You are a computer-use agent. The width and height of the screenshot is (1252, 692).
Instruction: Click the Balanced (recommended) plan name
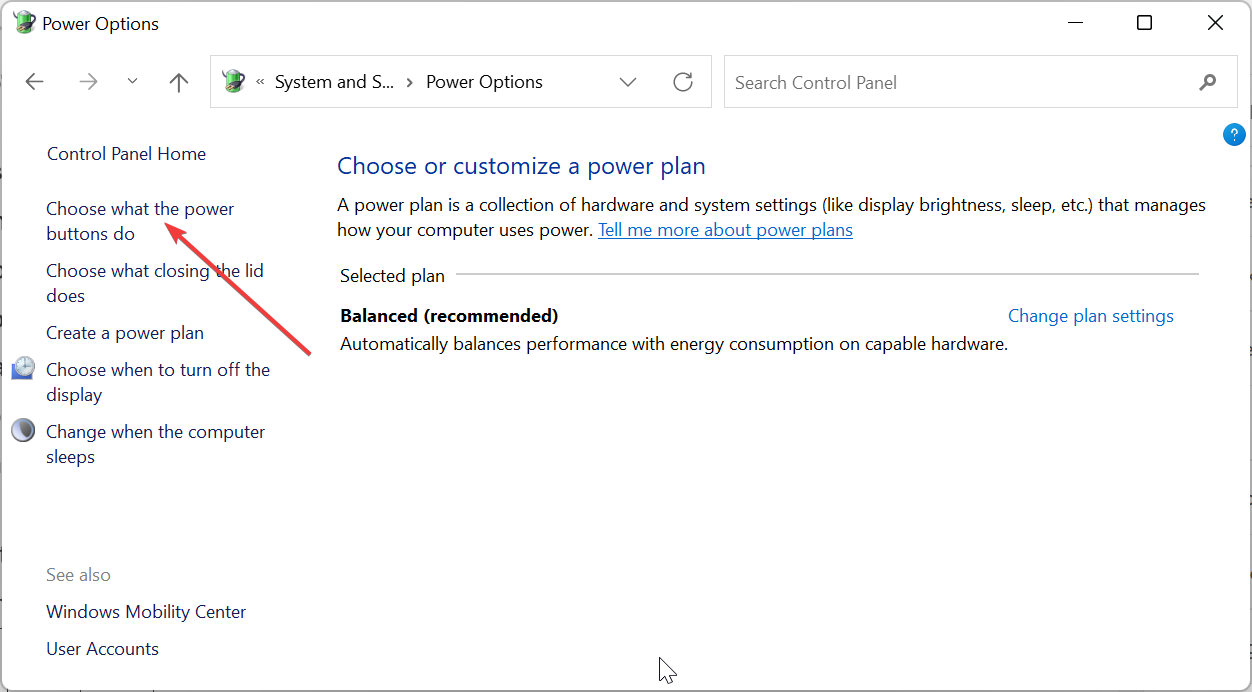[449, 316]
